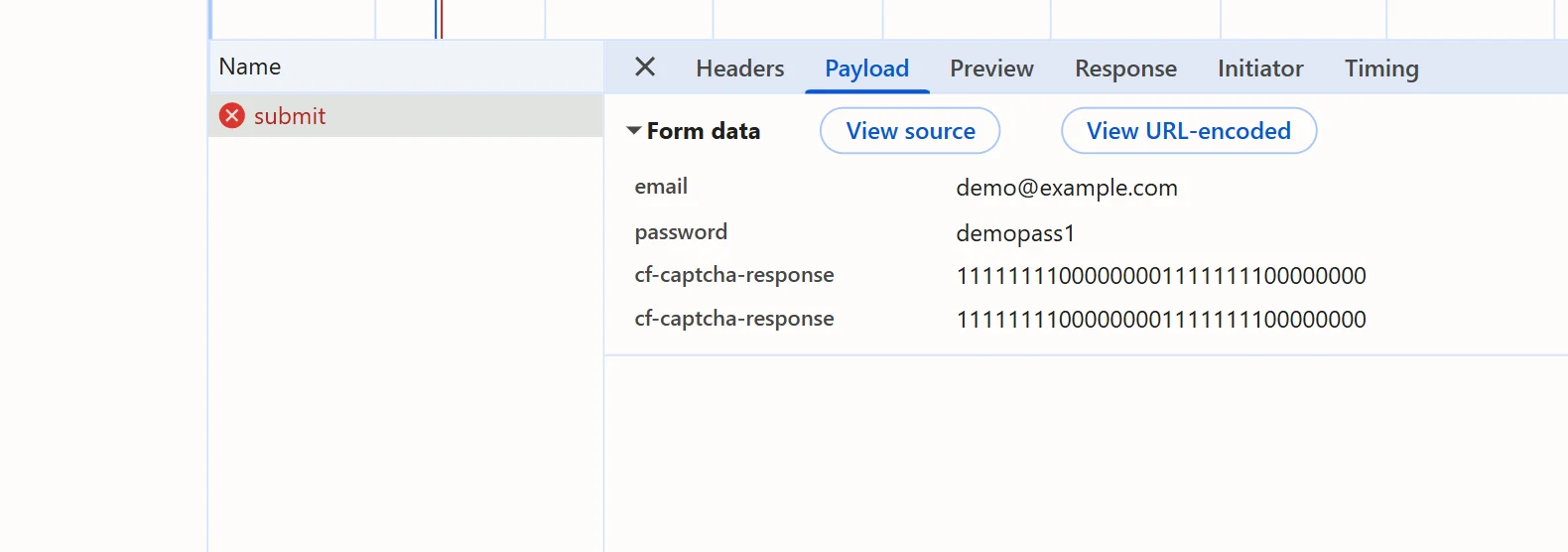1568x552 pixels.
Task: Close the request details panel
Action: [645, 67]
